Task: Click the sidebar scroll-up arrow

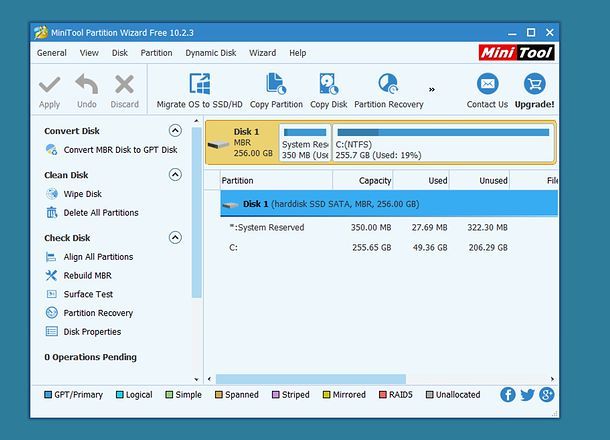Action: click(196, 121)
